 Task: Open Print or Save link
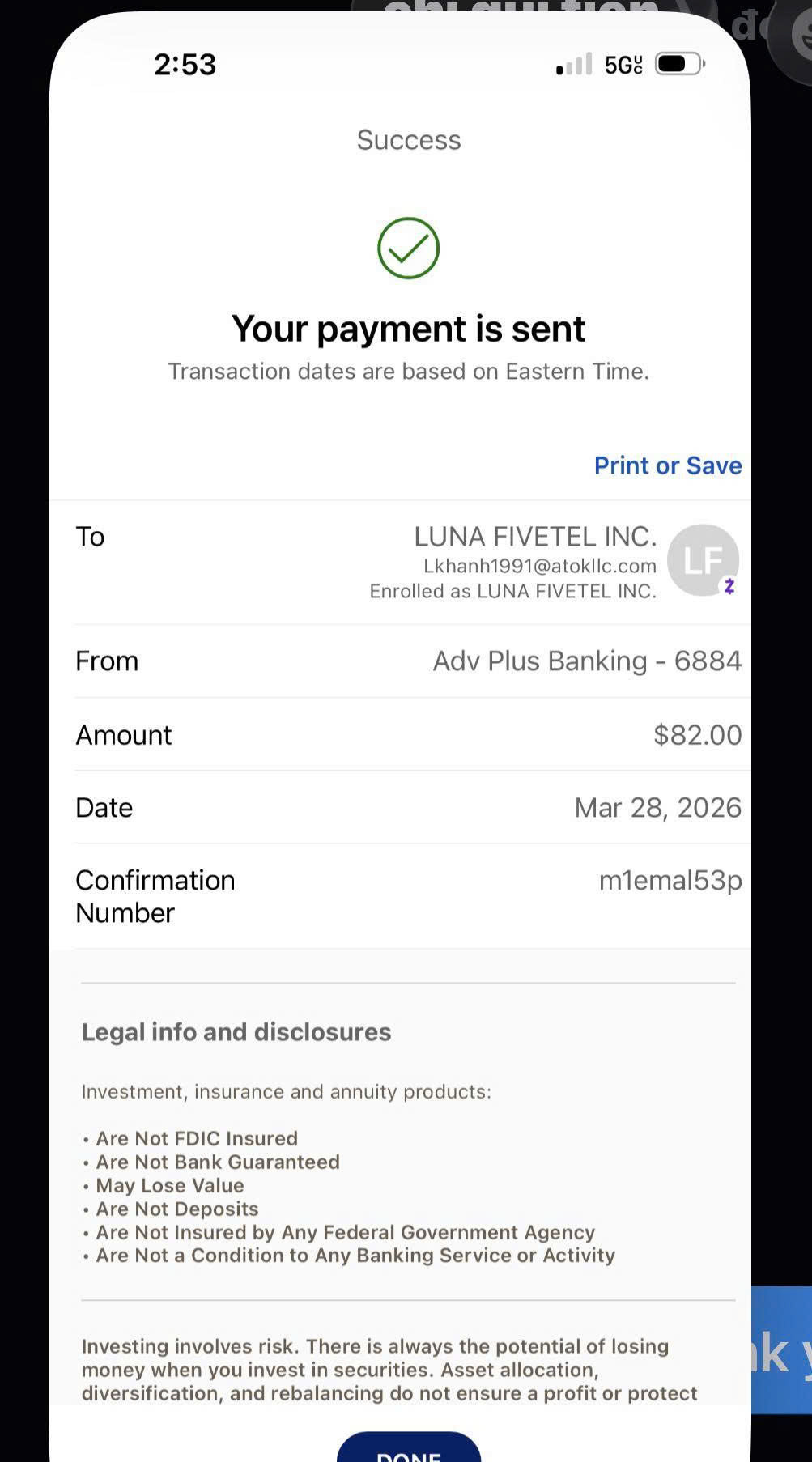tap(668, 465)
